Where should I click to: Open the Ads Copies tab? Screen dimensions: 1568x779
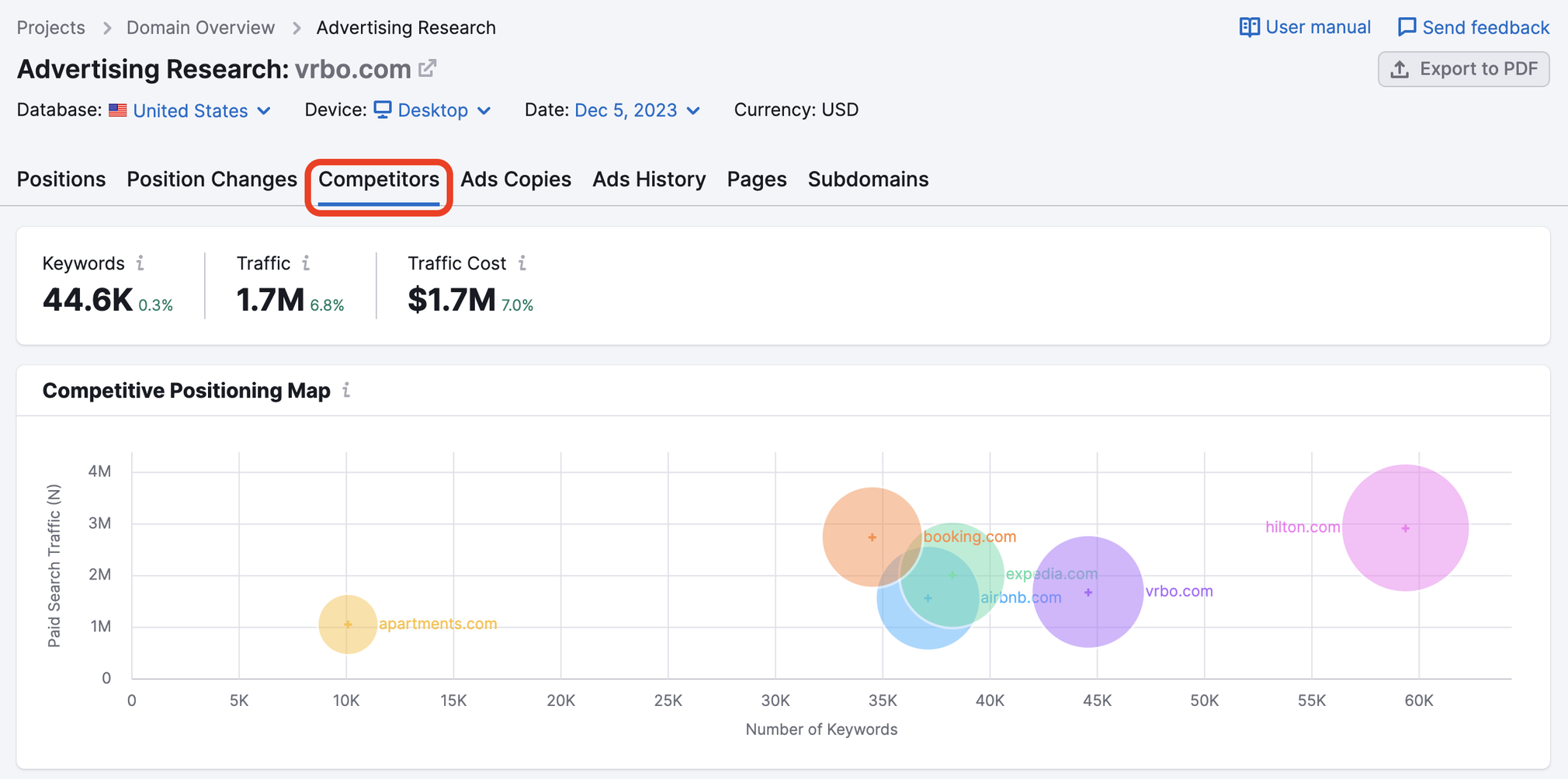pos(515,179)
